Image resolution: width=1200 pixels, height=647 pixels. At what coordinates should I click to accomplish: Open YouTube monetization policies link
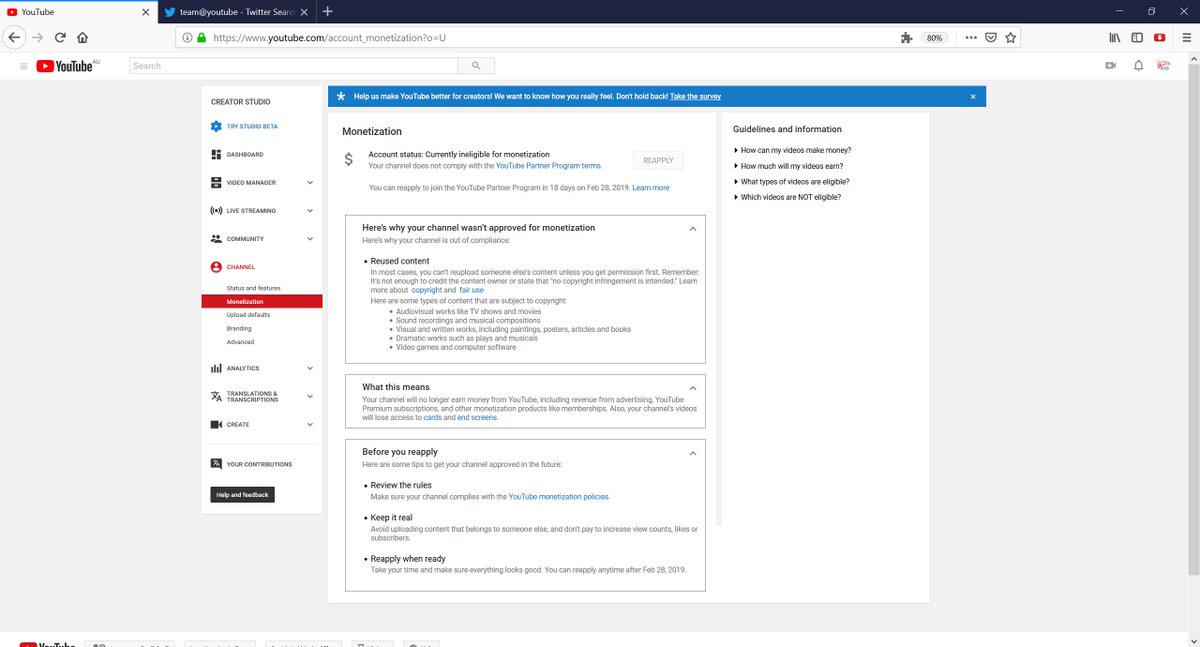(x=558, y=496)
